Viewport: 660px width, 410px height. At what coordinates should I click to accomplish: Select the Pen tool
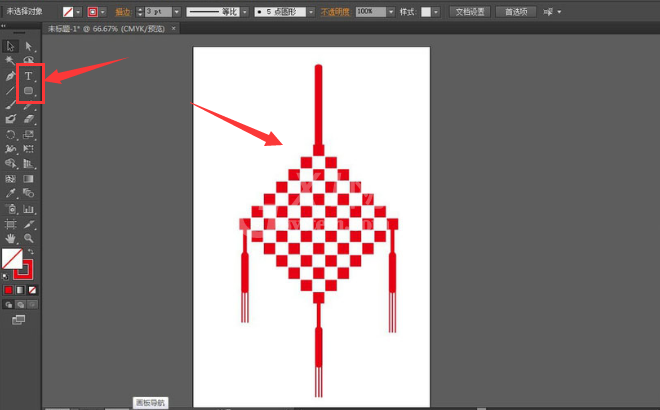pos(11,76)
